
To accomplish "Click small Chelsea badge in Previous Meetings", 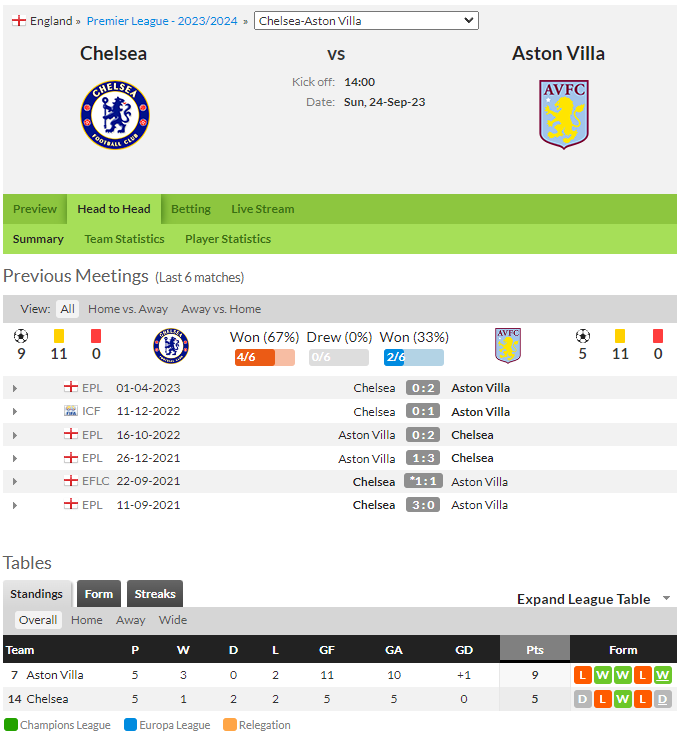I will 171,346.
